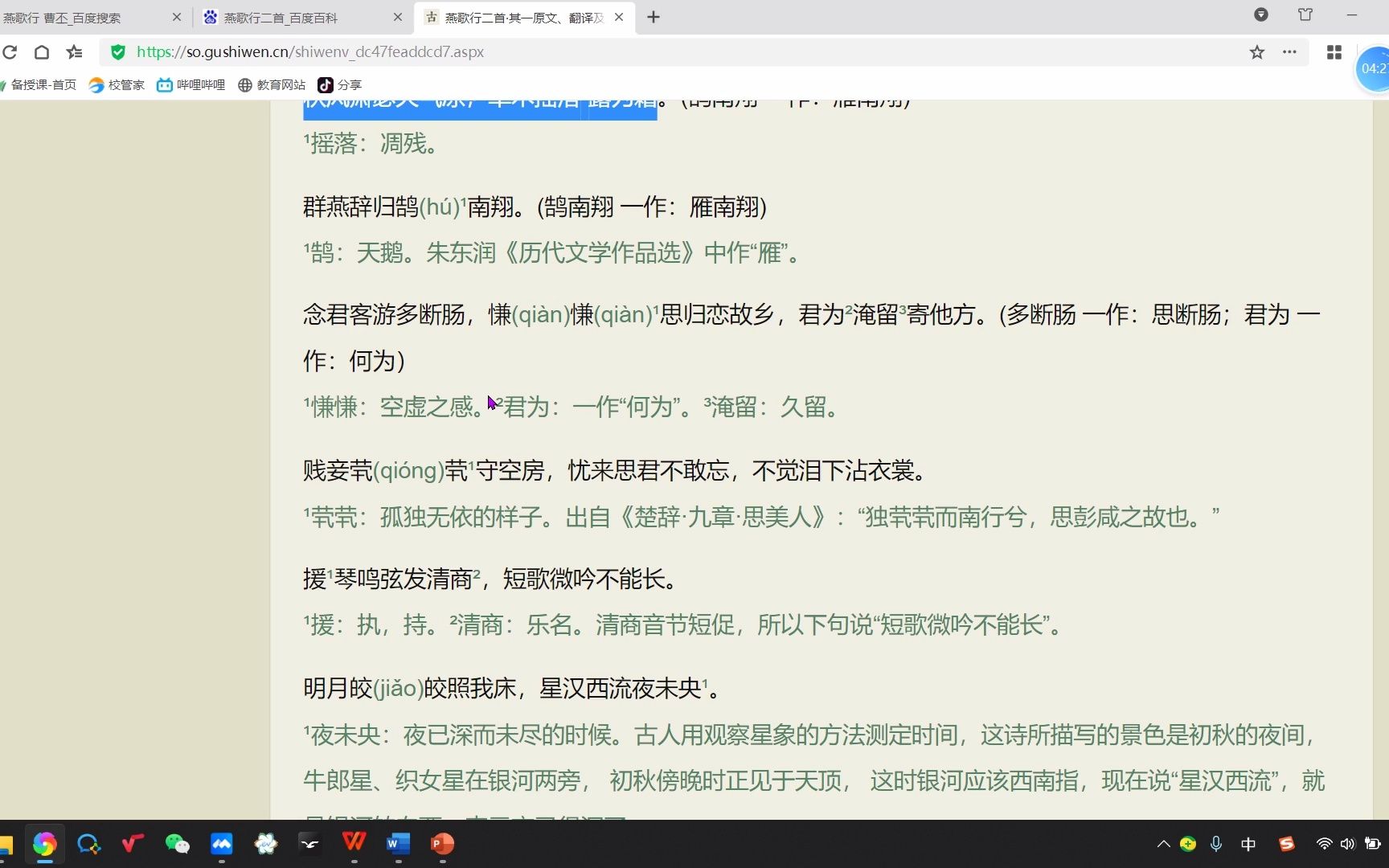Toggle the 中 input language indicator
1389x868 pixels.
click(x=1248, y=844)
